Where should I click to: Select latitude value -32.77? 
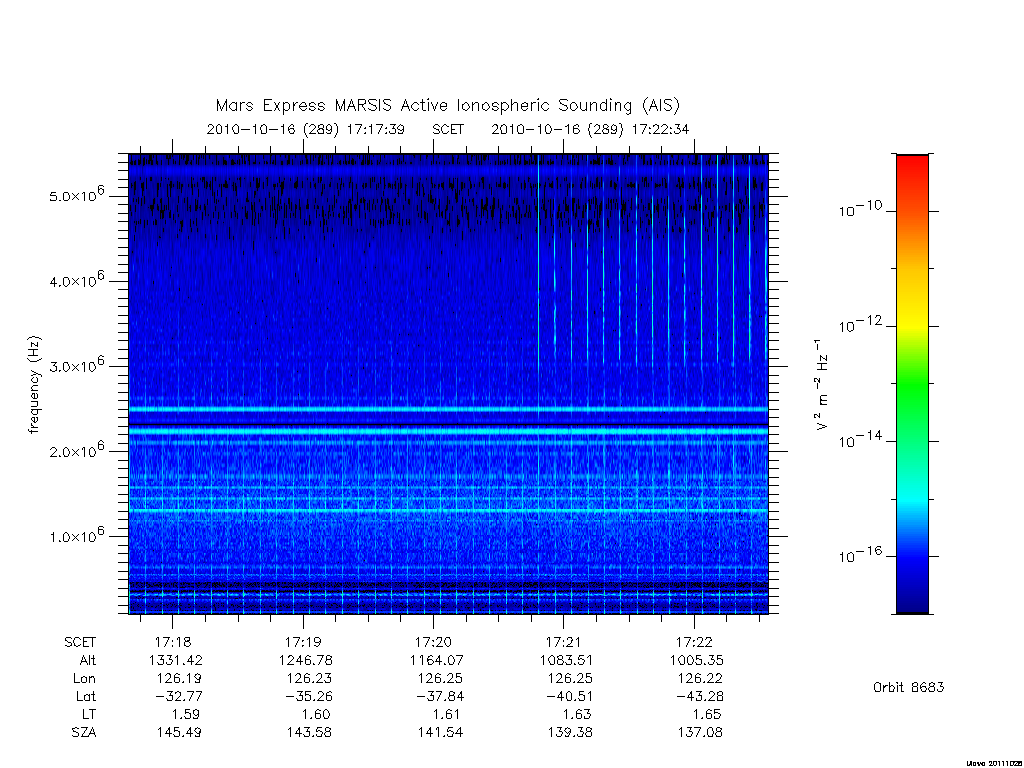[179, 696]
